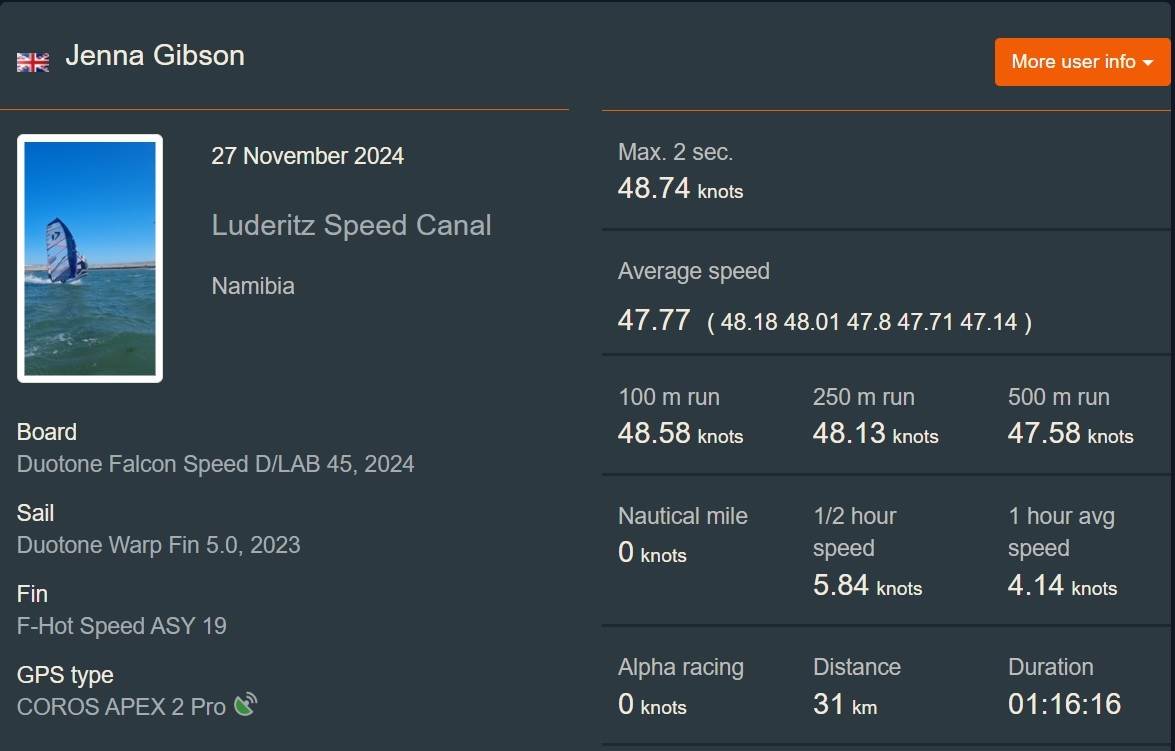1175x751 pixels.
Task: Click the GPS satellite icon beside COROS APEX
Action: pyautogui.click(x=245, y=705)
